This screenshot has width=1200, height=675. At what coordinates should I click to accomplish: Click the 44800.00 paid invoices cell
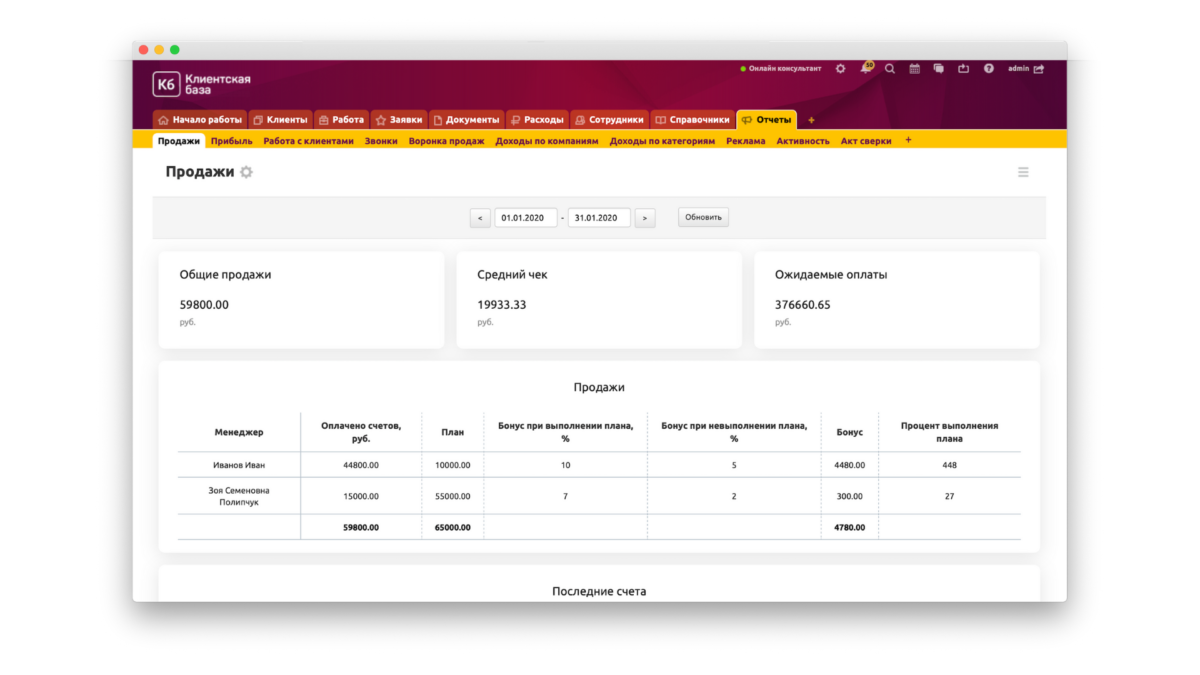click(x=361, y=465)
